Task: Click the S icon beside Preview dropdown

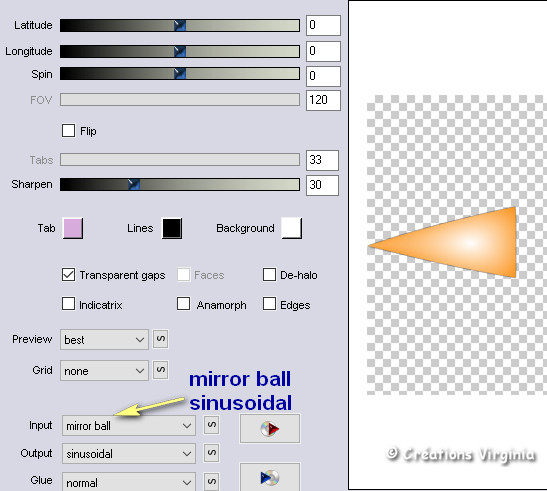Action: [x=160, y=339]
